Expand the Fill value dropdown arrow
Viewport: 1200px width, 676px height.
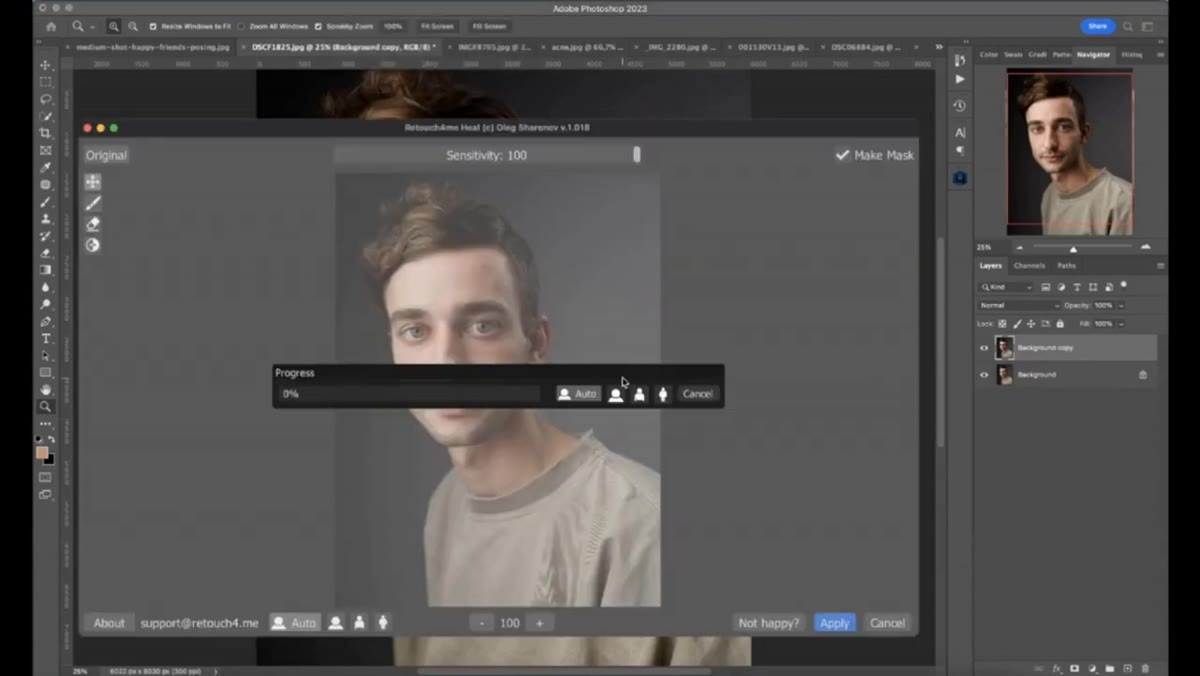pyautogui.click(x=1121, y=324)
